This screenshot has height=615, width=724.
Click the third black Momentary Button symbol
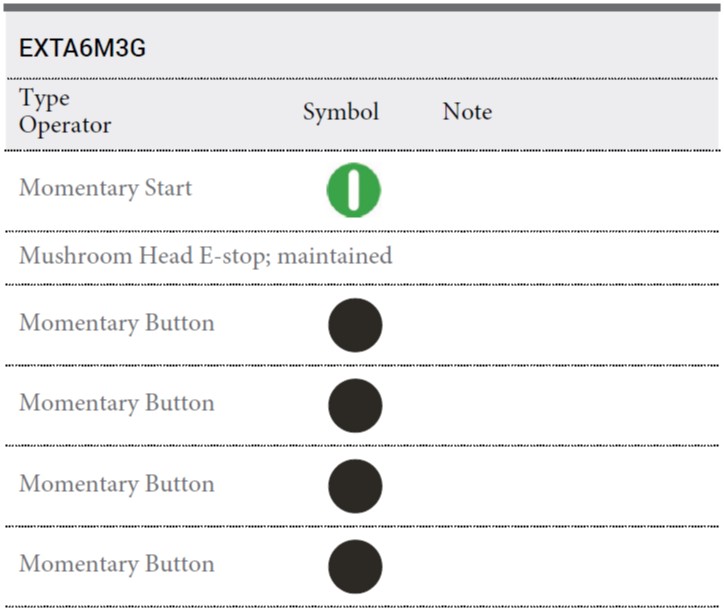pyautogui.click(x=355, y=486)
